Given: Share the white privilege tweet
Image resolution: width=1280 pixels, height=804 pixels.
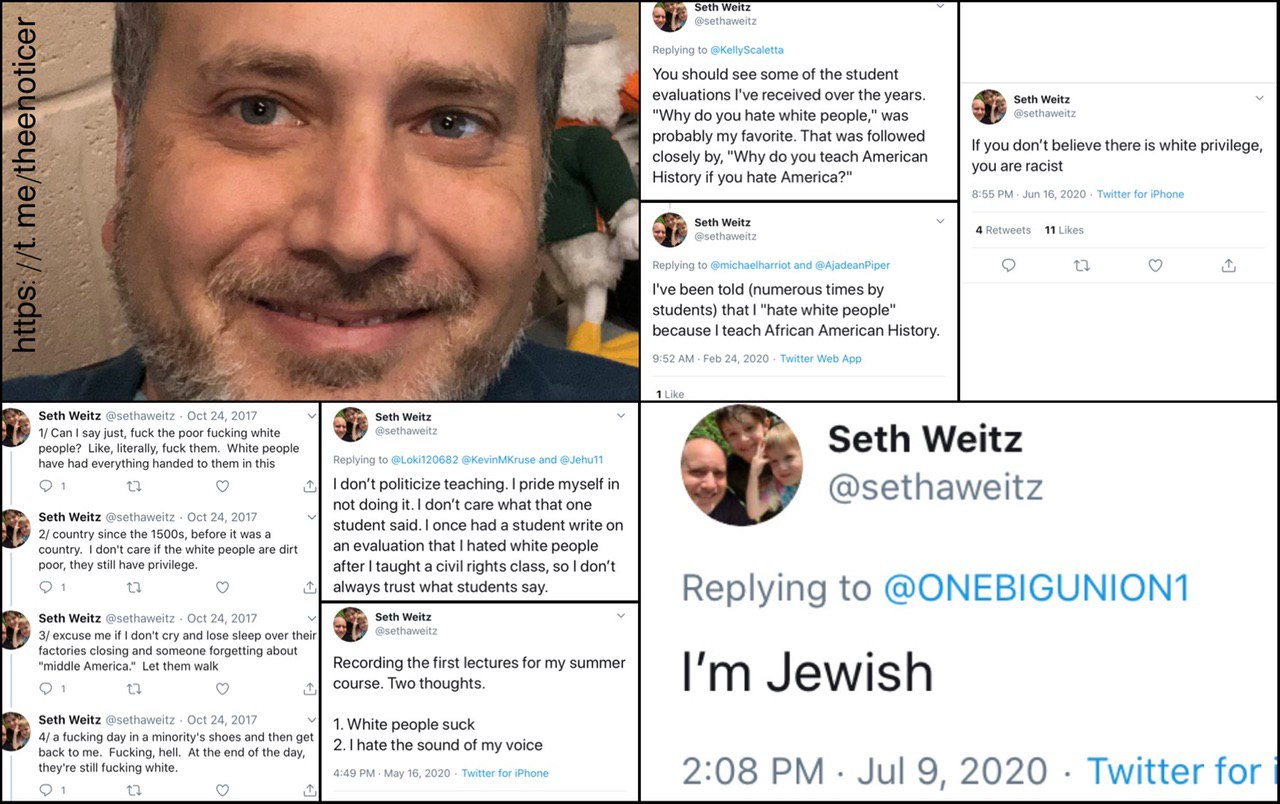Looking at the screenshot, I should [1229, 265].
